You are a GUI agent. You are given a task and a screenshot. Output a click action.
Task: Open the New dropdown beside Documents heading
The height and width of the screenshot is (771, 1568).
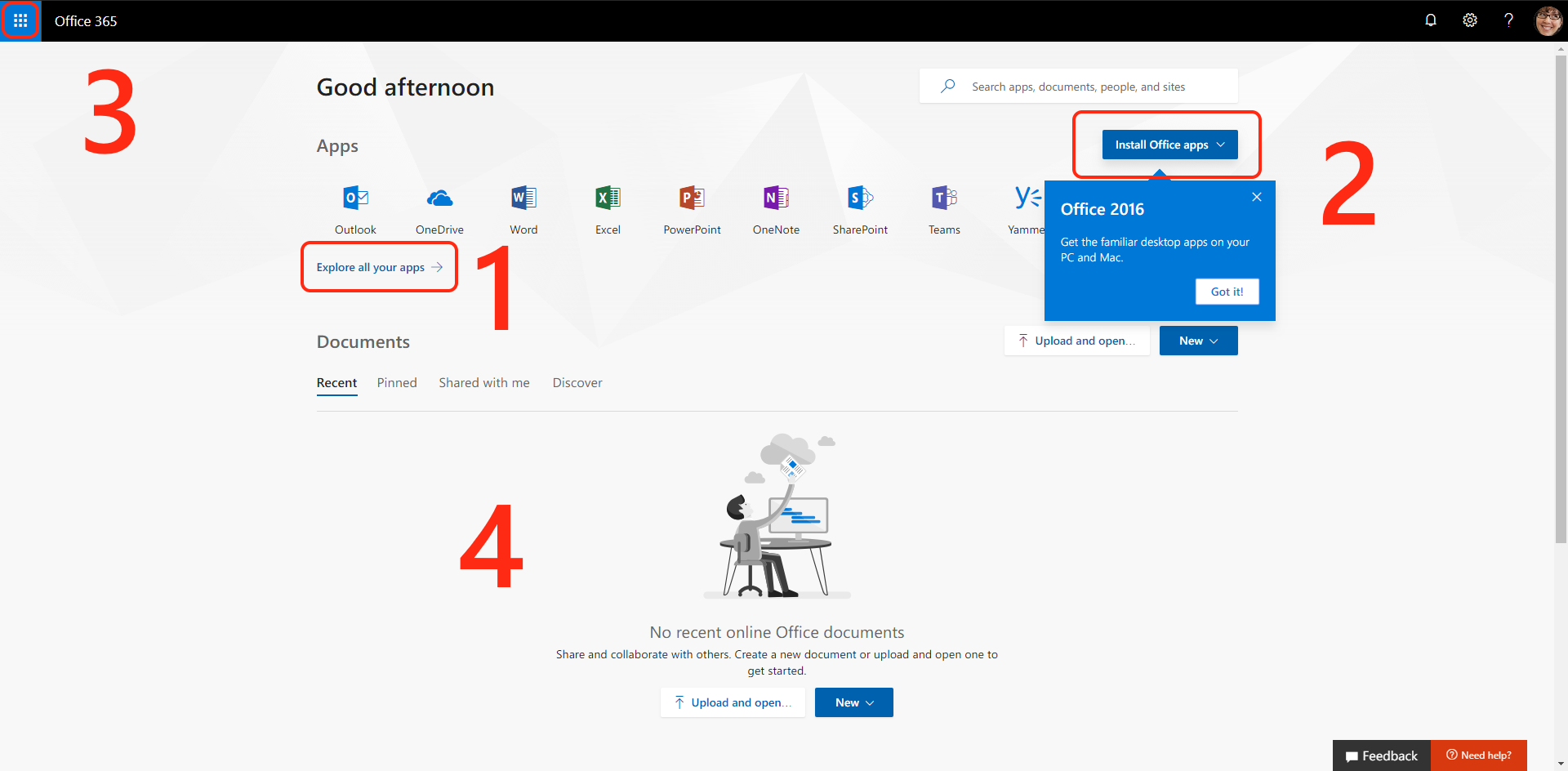coord(1198,341)
